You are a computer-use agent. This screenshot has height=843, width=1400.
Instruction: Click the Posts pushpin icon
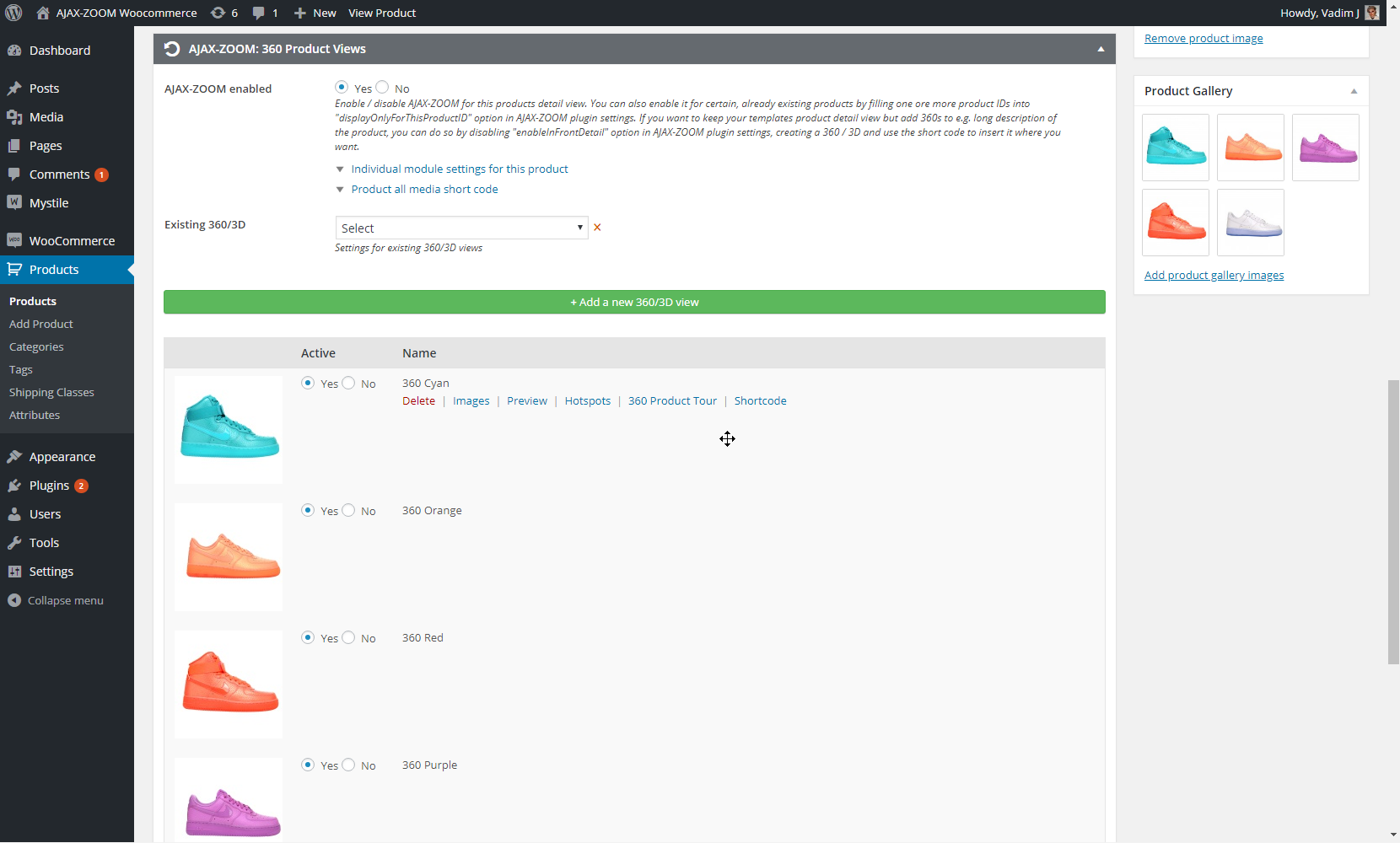coord(14,89)
